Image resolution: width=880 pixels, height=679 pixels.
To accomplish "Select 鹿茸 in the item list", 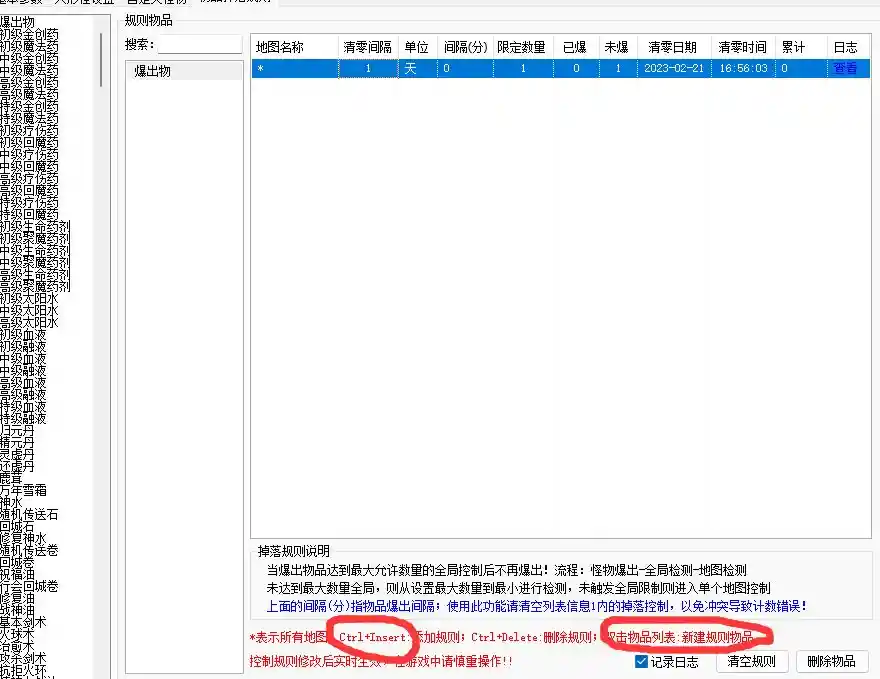I will (x=11, y=478).
